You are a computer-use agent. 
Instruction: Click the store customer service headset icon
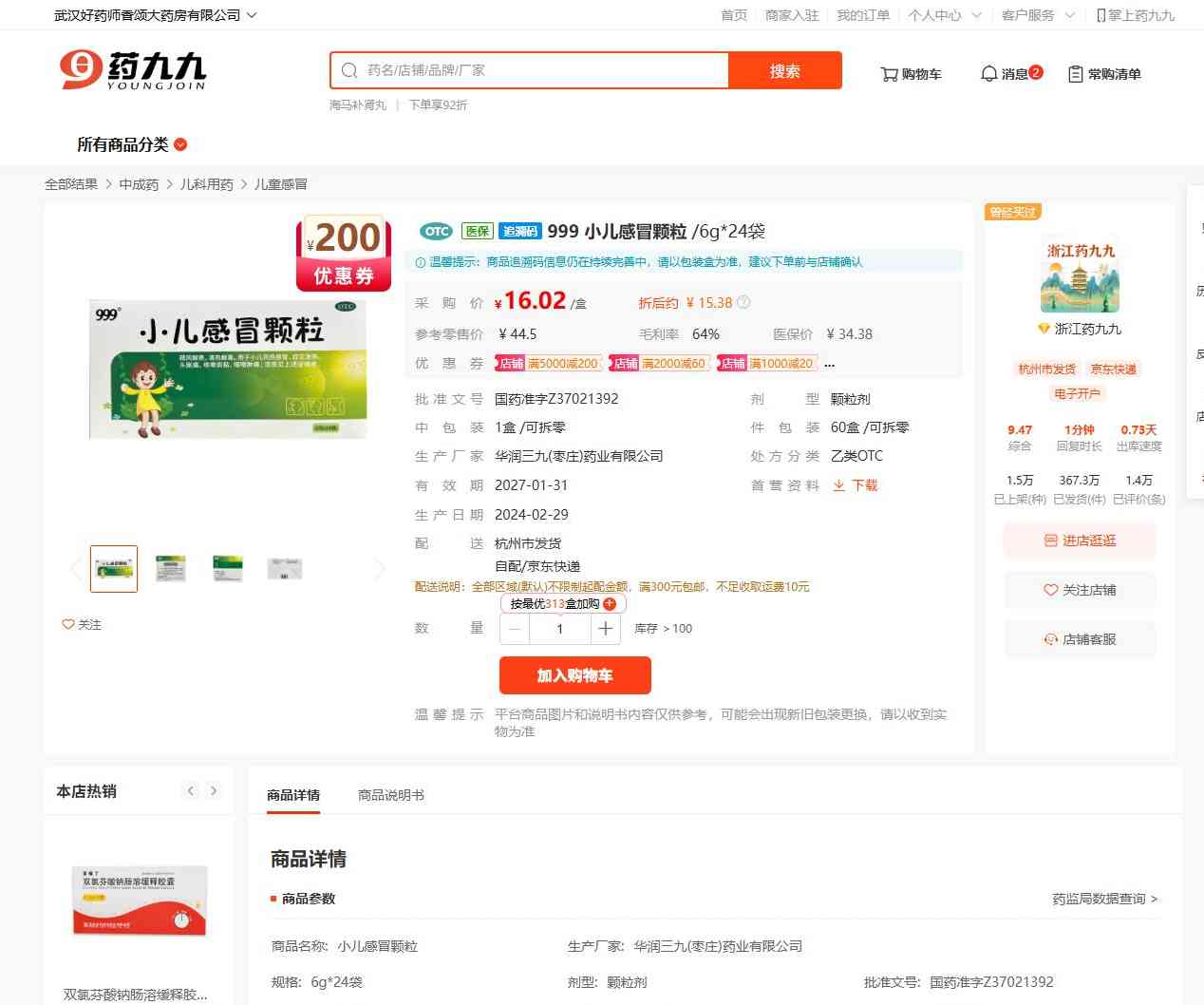click(x=1050, y=639)
